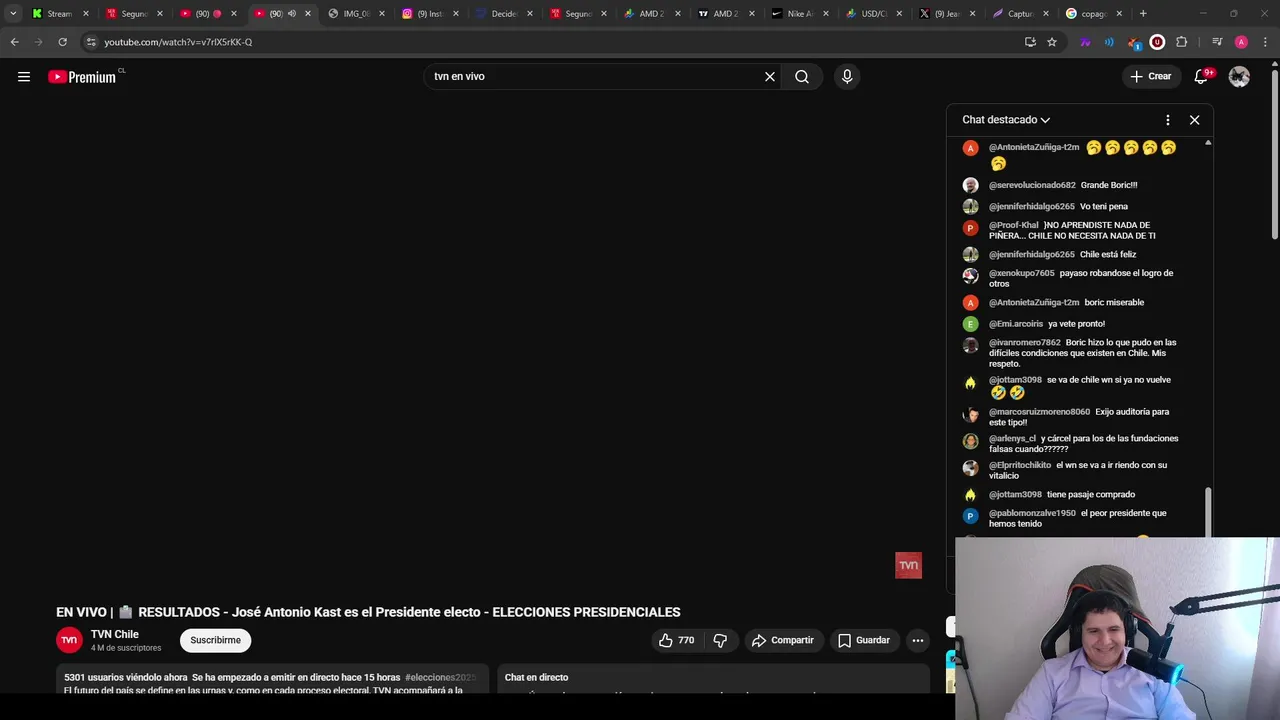Click @Proof-Khal chat username

pyautogui.click(x=1014, y=225)
